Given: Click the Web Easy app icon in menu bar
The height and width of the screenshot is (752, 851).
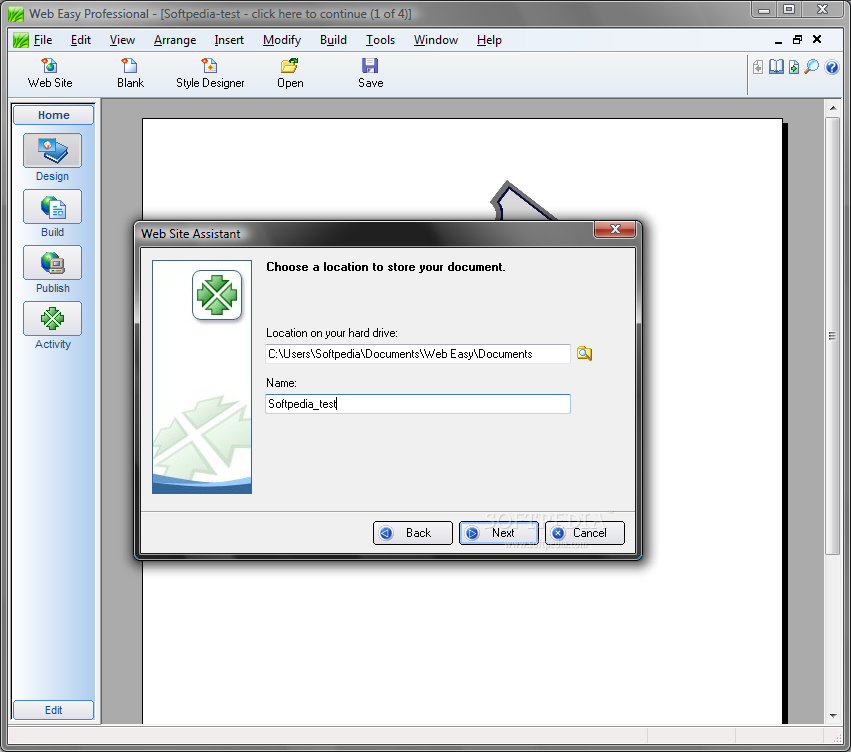Looking at the screenshot, I should (x=20, y=40).
